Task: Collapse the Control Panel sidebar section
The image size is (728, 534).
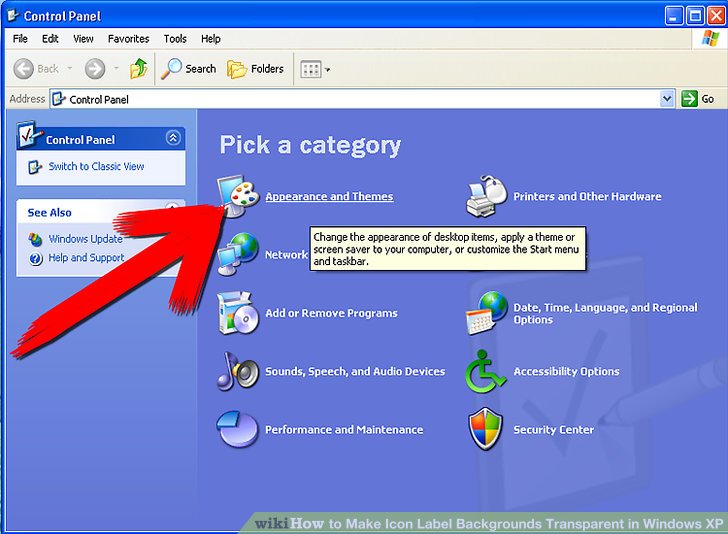Action: pos(173,138)
